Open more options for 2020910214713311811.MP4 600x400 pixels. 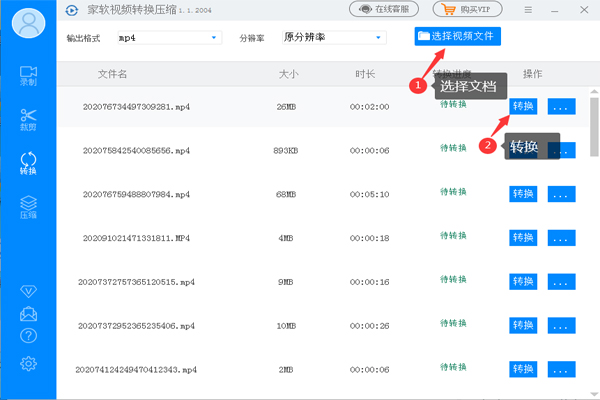point(561,238)
